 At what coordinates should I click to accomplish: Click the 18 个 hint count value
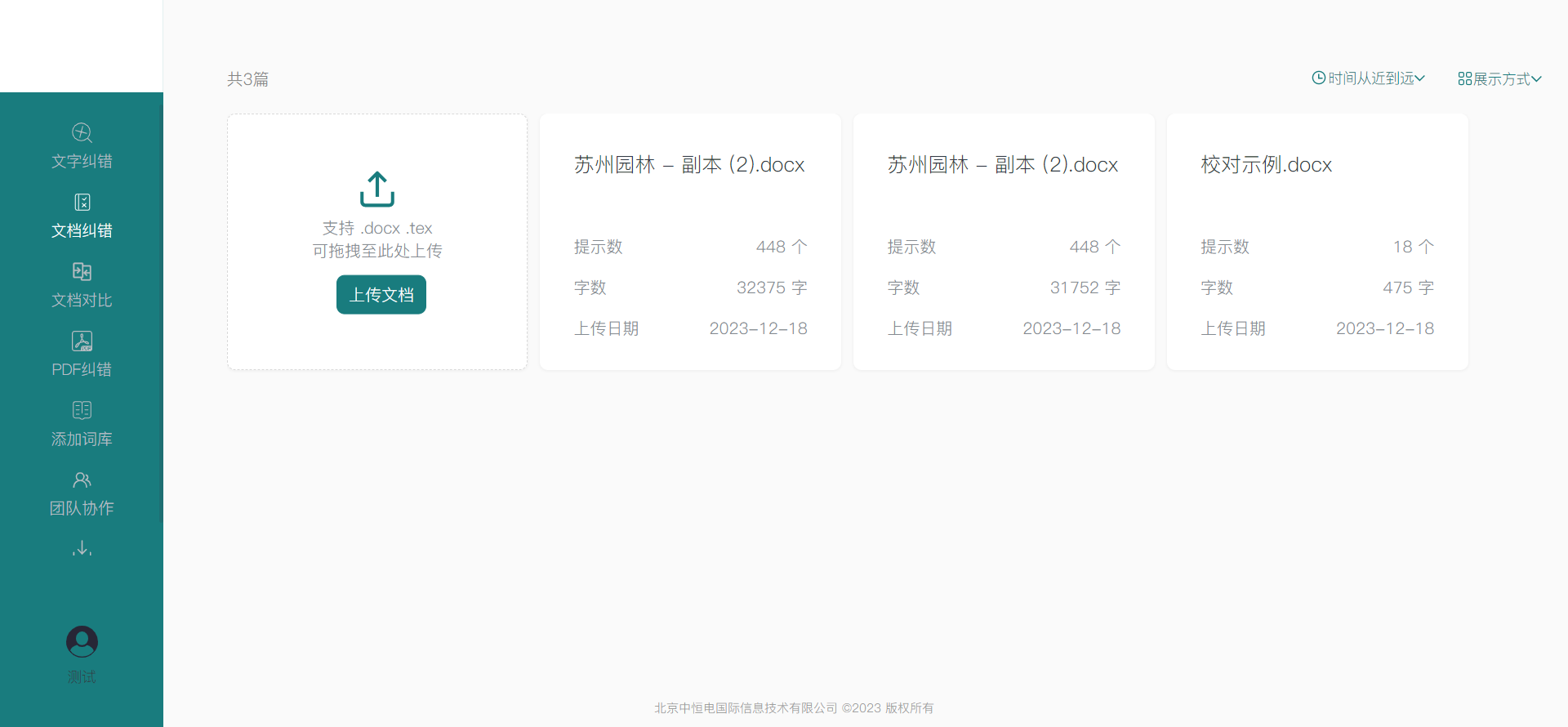pyautogui.click(x=1414, y=247)
